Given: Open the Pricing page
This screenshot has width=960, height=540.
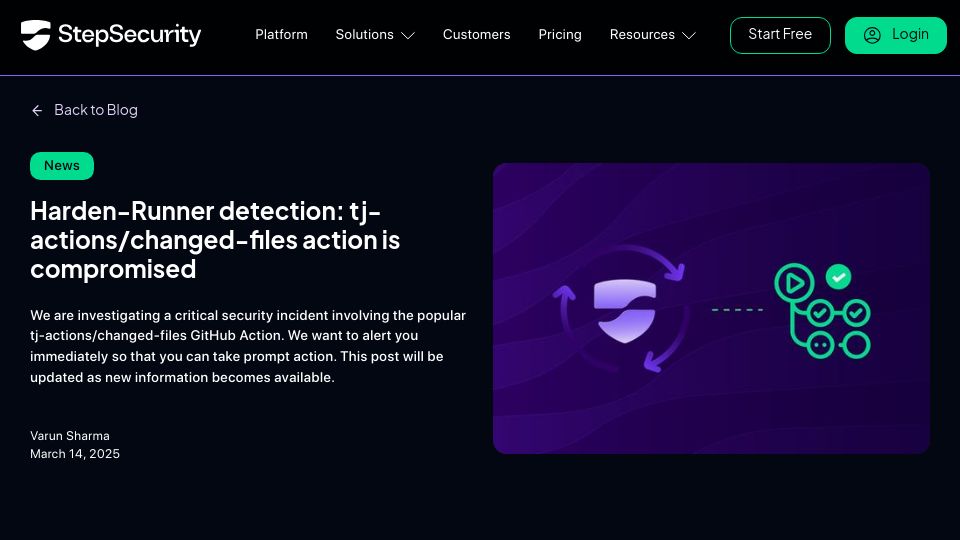Looking at the screenshot, I should 560,35.
